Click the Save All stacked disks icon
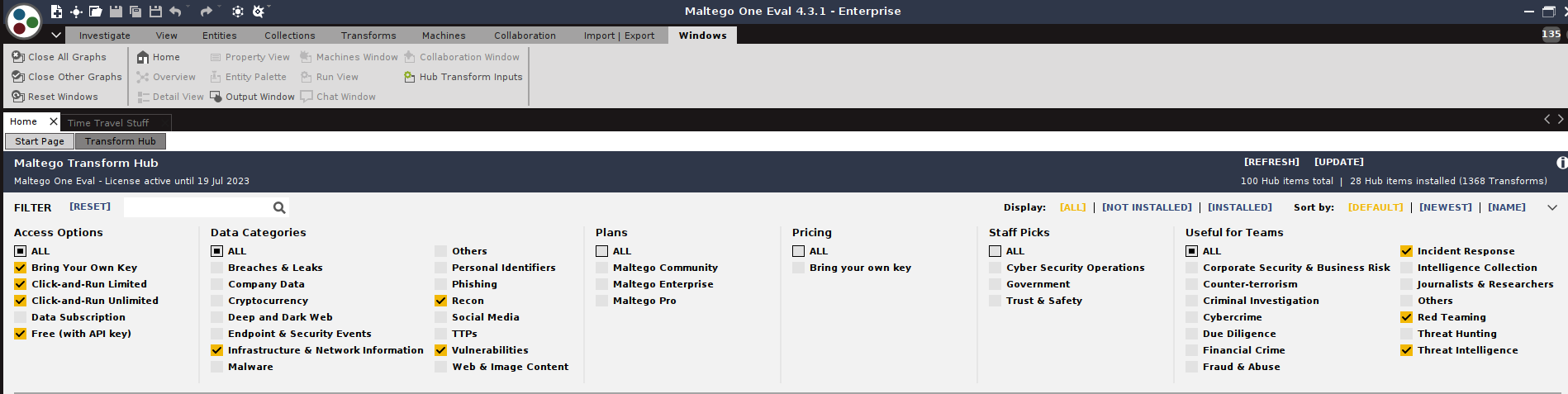Screen dimensions: 1568x394 click(135, 12)
